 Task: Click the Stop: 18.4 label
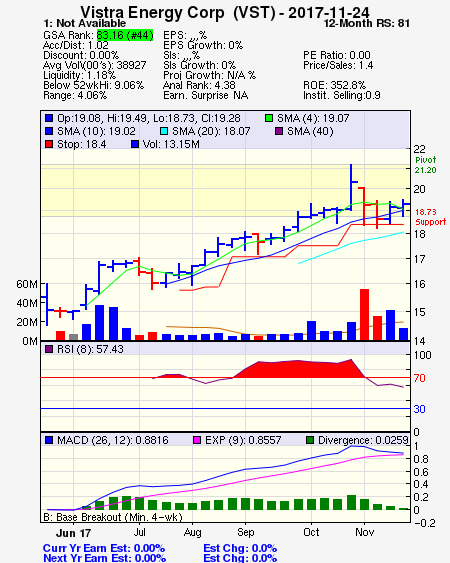pos(82,144)
